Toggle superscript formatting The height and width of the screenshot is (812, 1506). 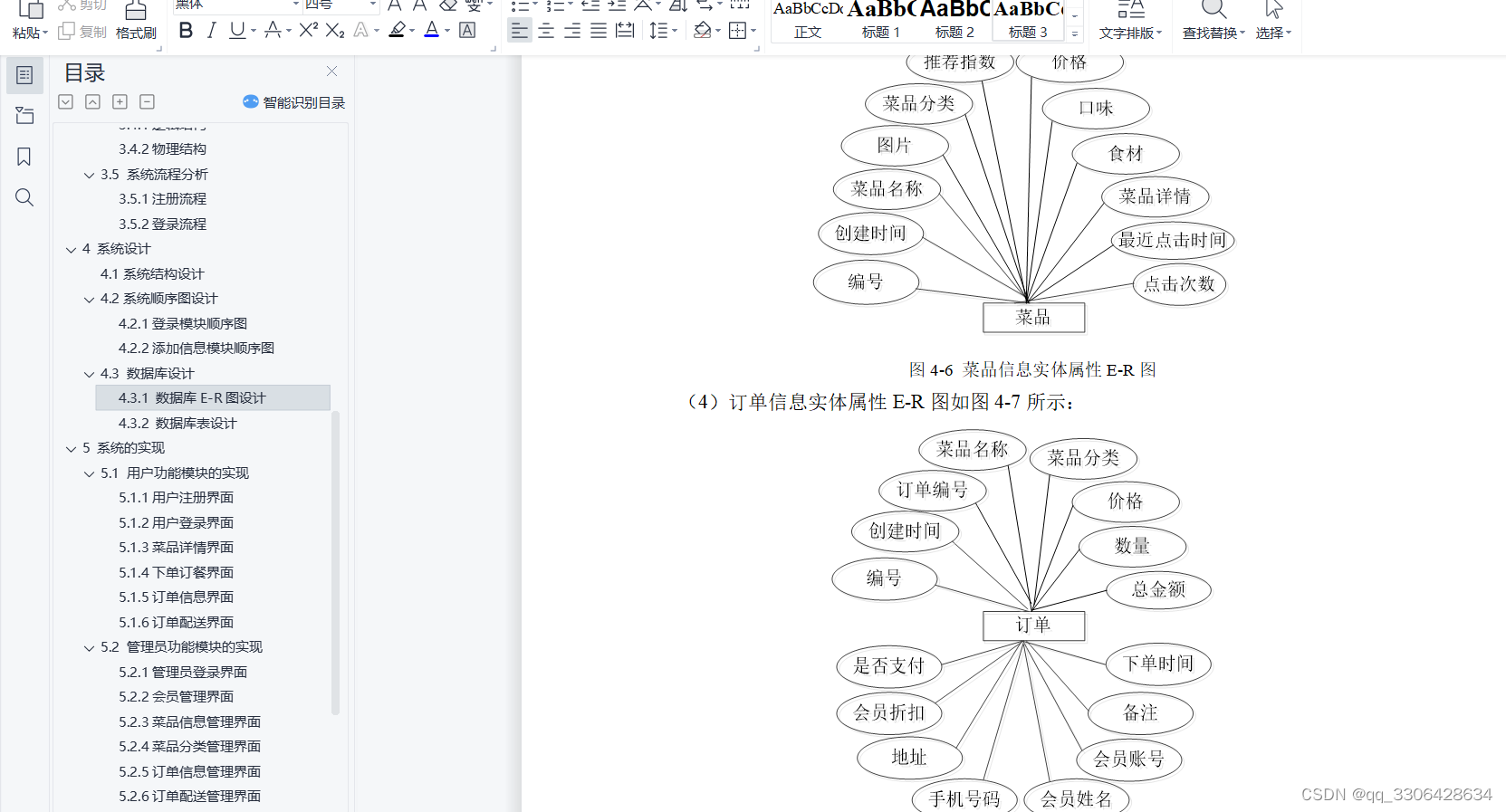click(x=308, y=31)
